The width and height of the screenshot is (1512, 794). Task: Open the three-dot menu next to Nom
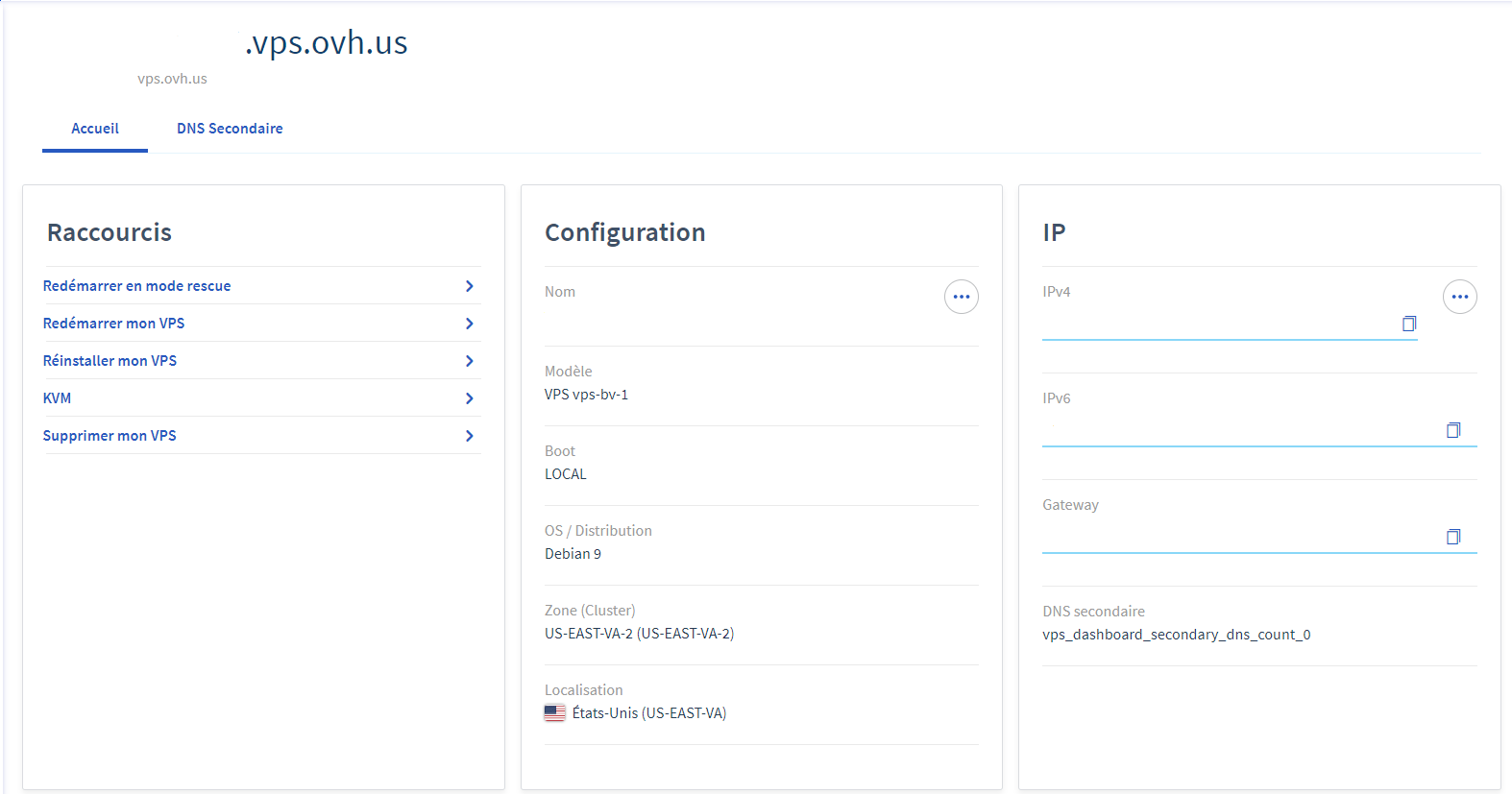pos(962,297)
